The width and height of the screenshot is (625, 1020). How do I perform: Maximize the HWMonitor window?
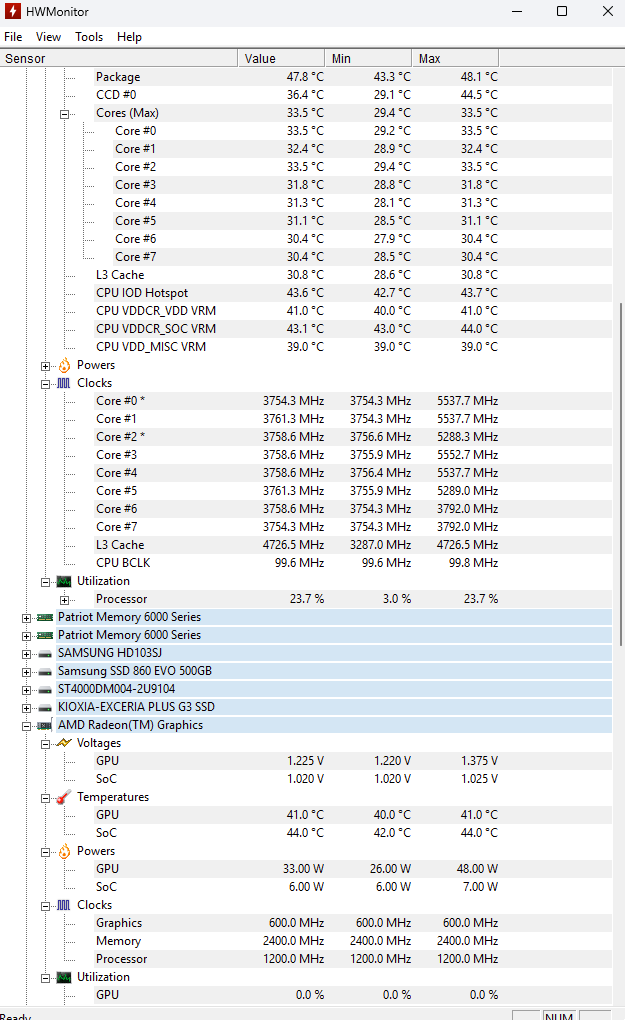(x=562, y=11)
